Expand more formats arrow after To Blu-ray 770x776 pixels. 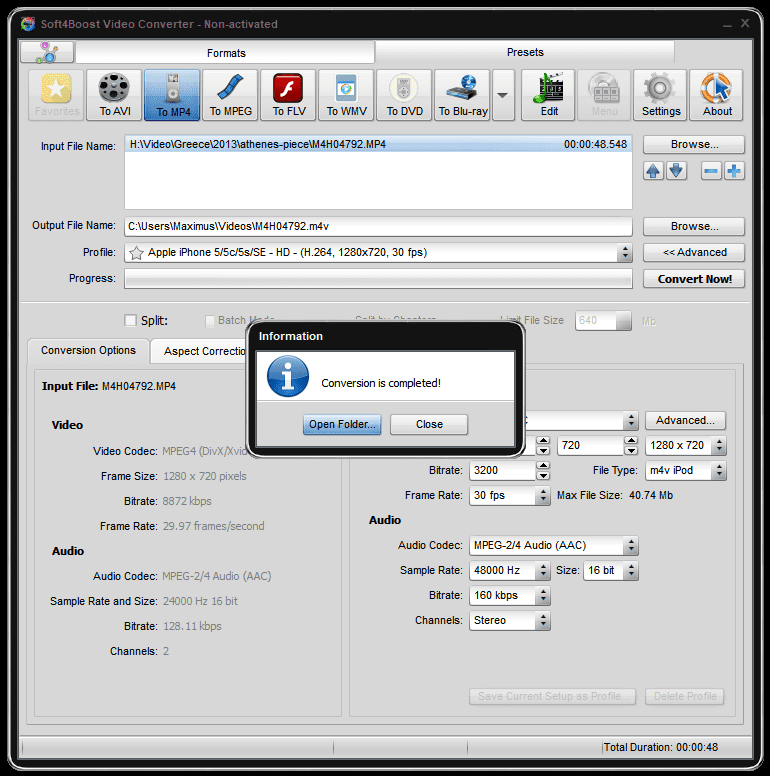[x=503, y=95]
